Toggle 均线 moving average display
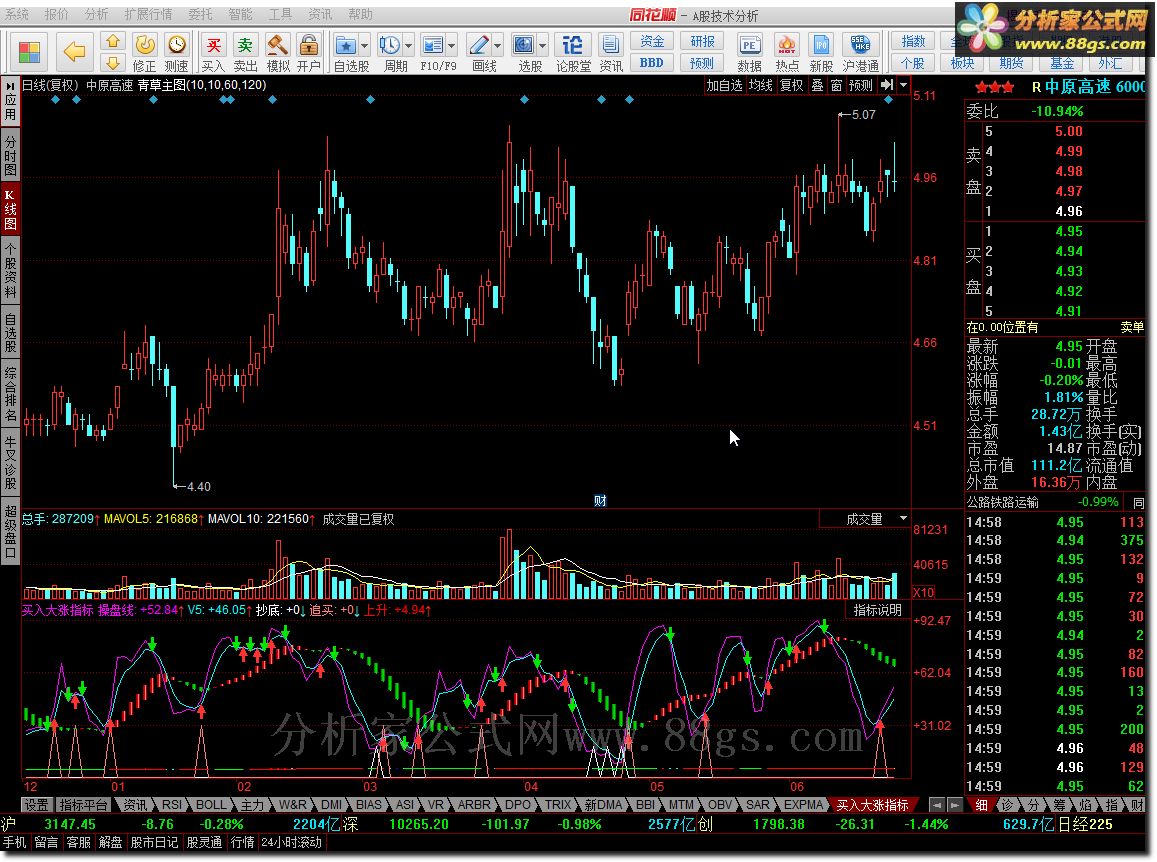 760,86
